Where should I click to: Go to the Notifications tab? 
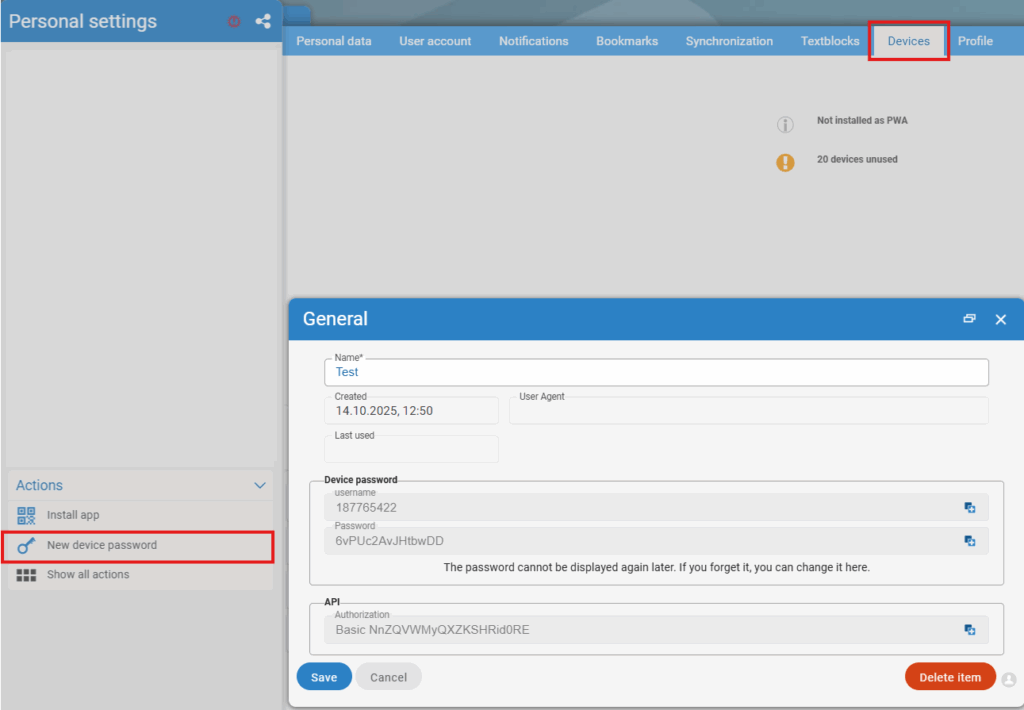[x=533, y=41]
